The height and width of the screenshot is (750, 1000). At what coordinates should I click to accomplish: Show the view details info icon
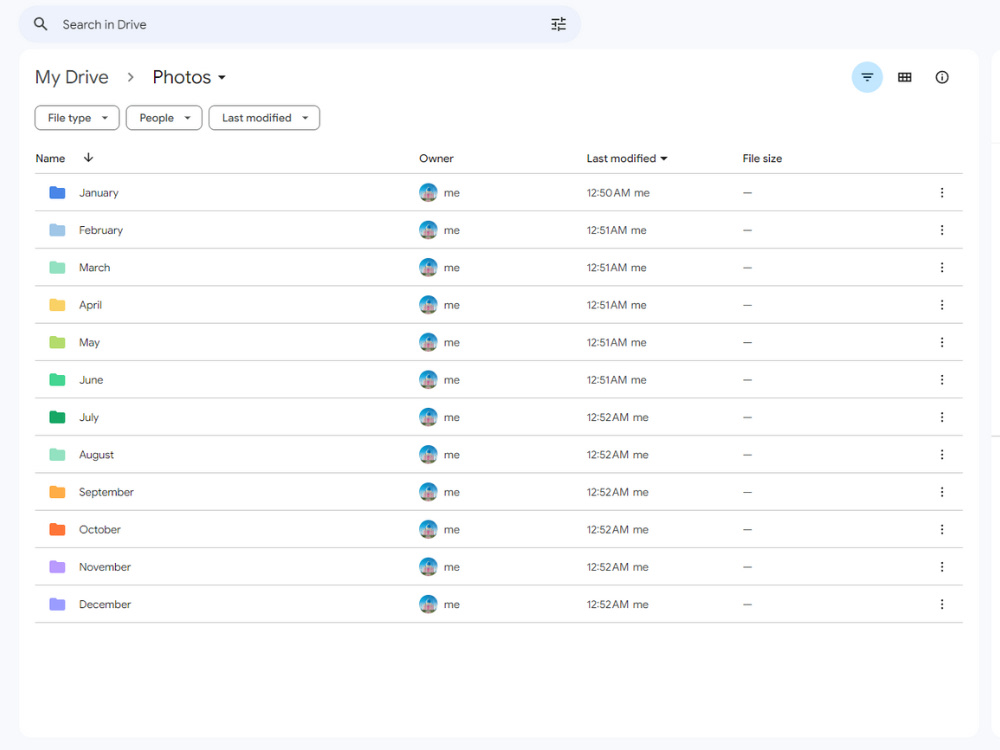tap(942, 77)
